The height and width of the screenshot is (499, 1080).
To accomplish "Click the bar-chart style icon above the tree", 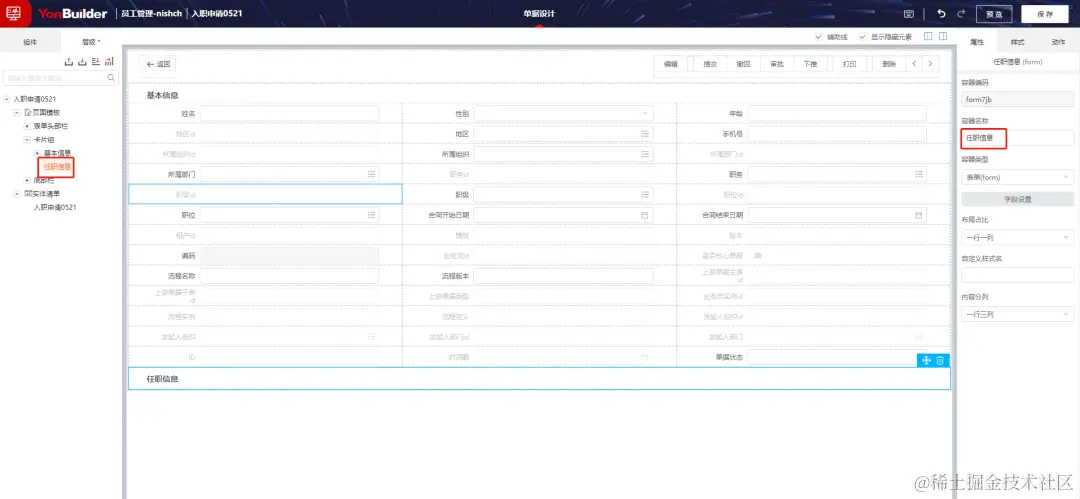I will click(110, 62).
